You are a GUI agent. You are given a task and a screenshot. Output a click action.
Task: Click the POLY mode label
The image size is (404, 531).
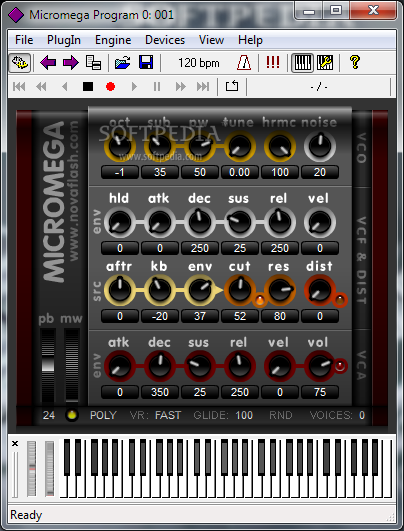click(103, 415)
